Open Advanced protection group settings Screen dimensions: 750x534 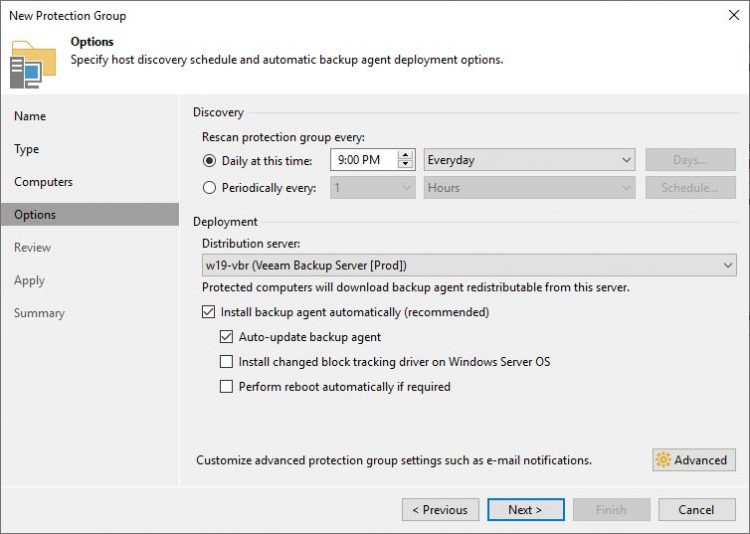click(x=694, y=460)
